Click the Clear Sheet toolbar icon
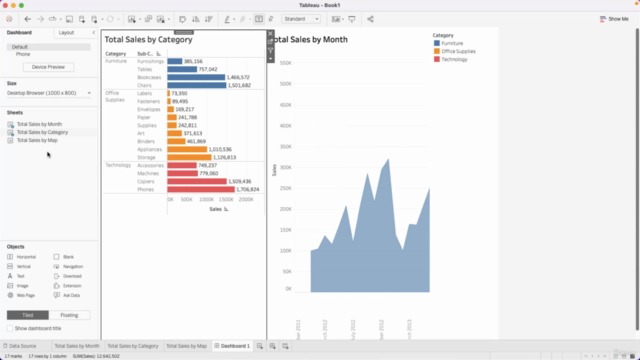 point(161,19)
